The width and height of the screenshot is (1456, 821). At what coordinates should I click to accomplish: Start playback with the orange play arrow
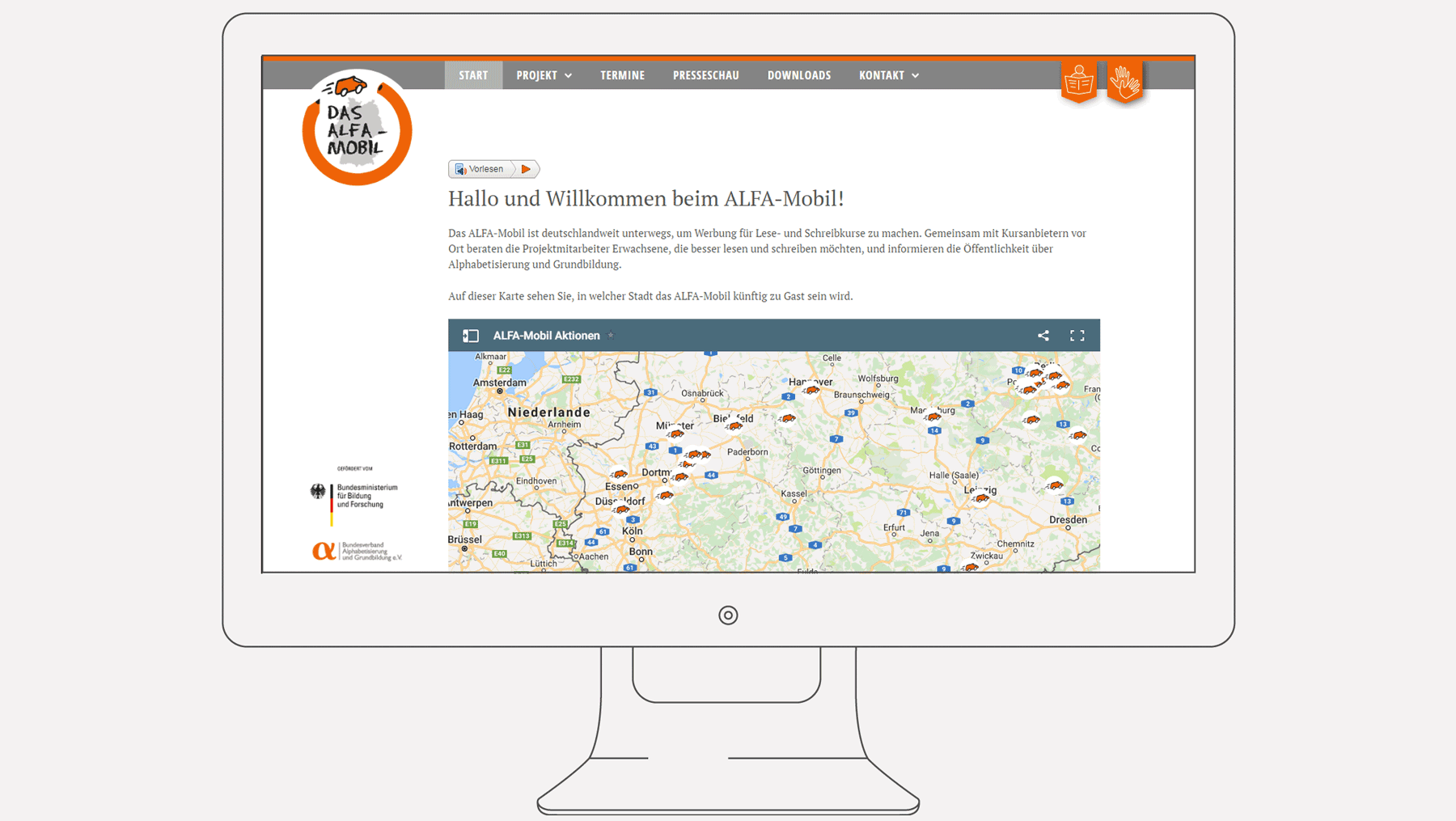pyautogui.click(x=526, y=169)
